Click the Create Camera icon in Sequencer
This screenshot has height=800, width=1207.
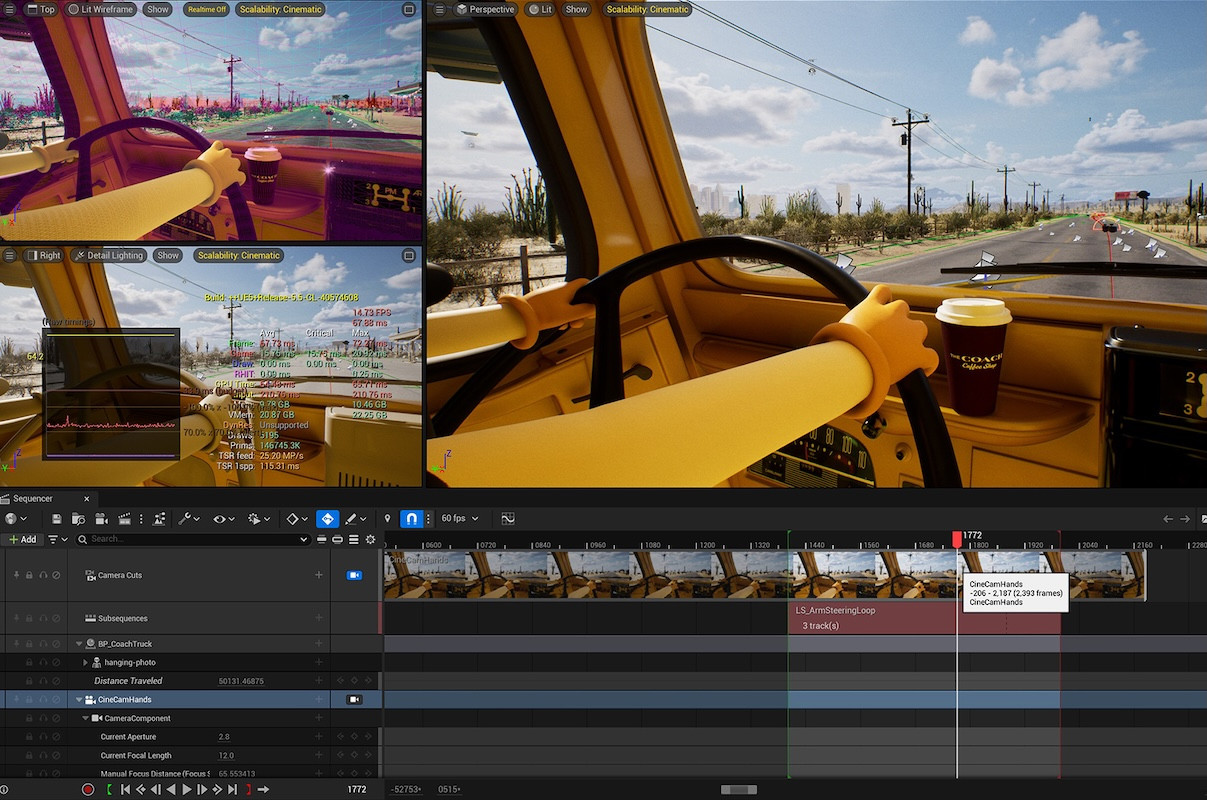click(x=102, y=519)
